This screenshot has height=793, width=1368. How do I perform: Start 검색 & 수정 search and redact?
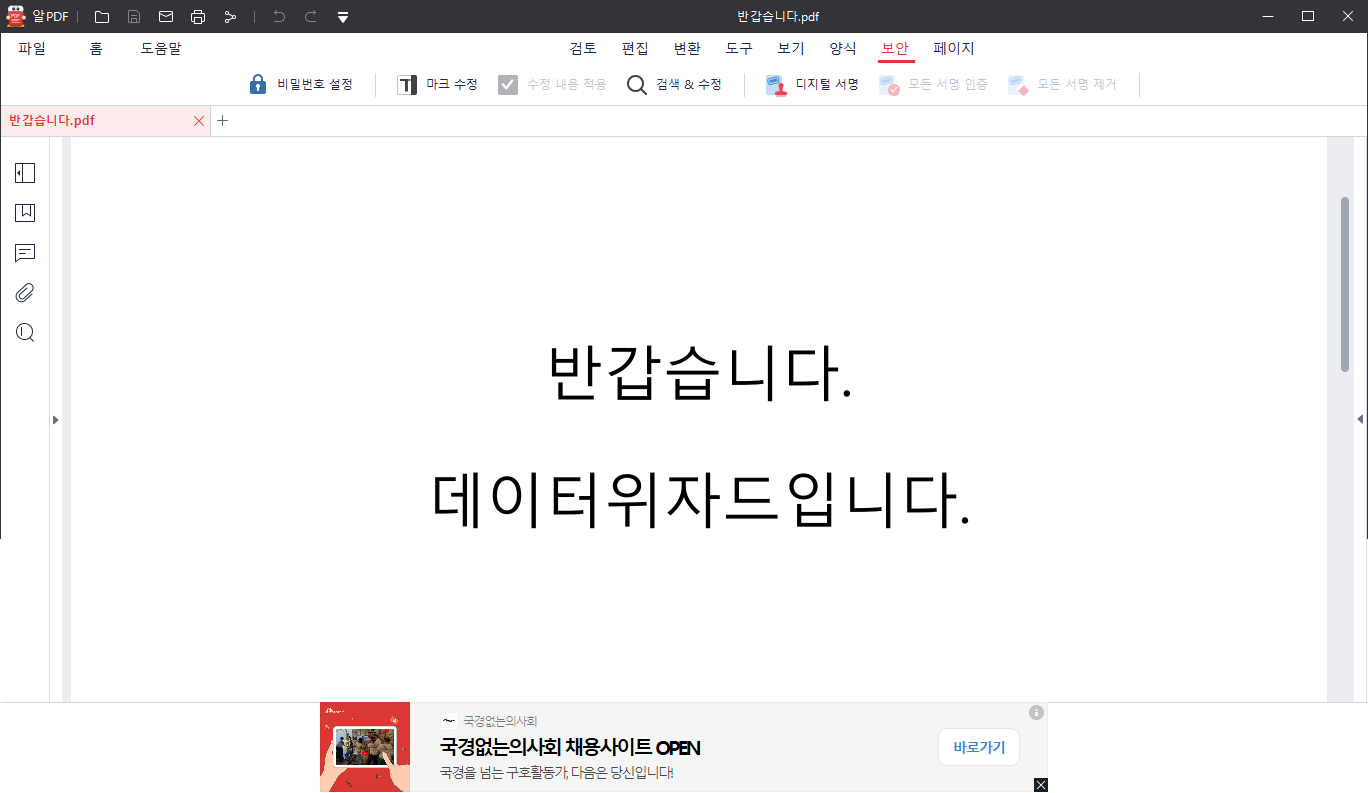click(674, 84)
